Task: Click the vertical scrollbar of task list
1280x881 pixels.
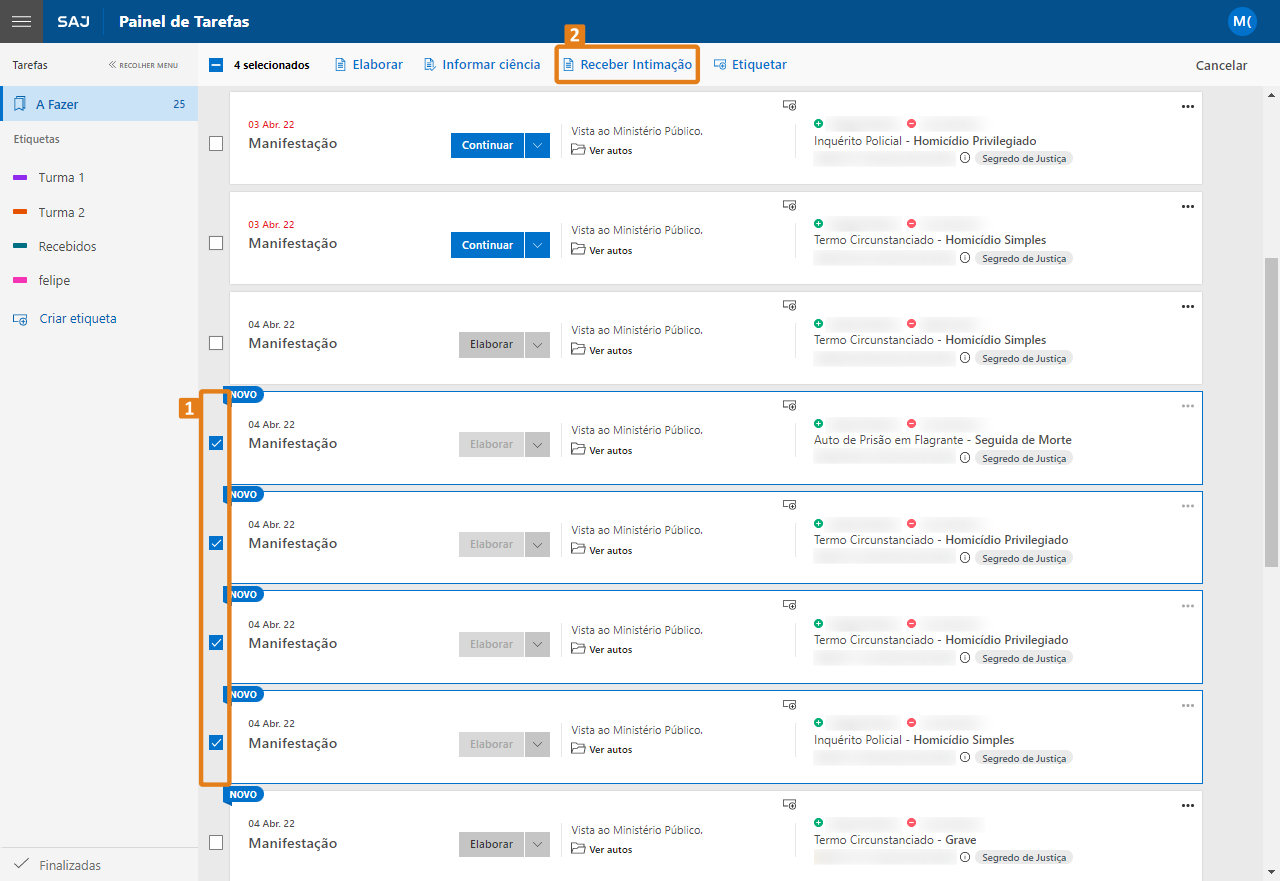Action: [x=1271, y=410]
